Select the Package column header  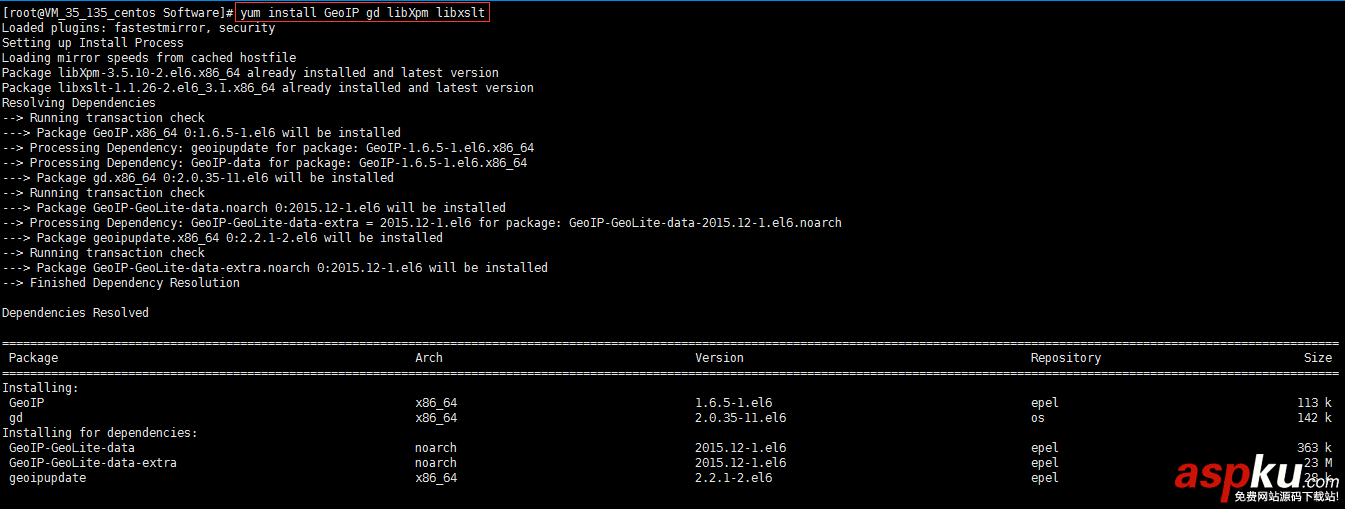tap(33, 358)
